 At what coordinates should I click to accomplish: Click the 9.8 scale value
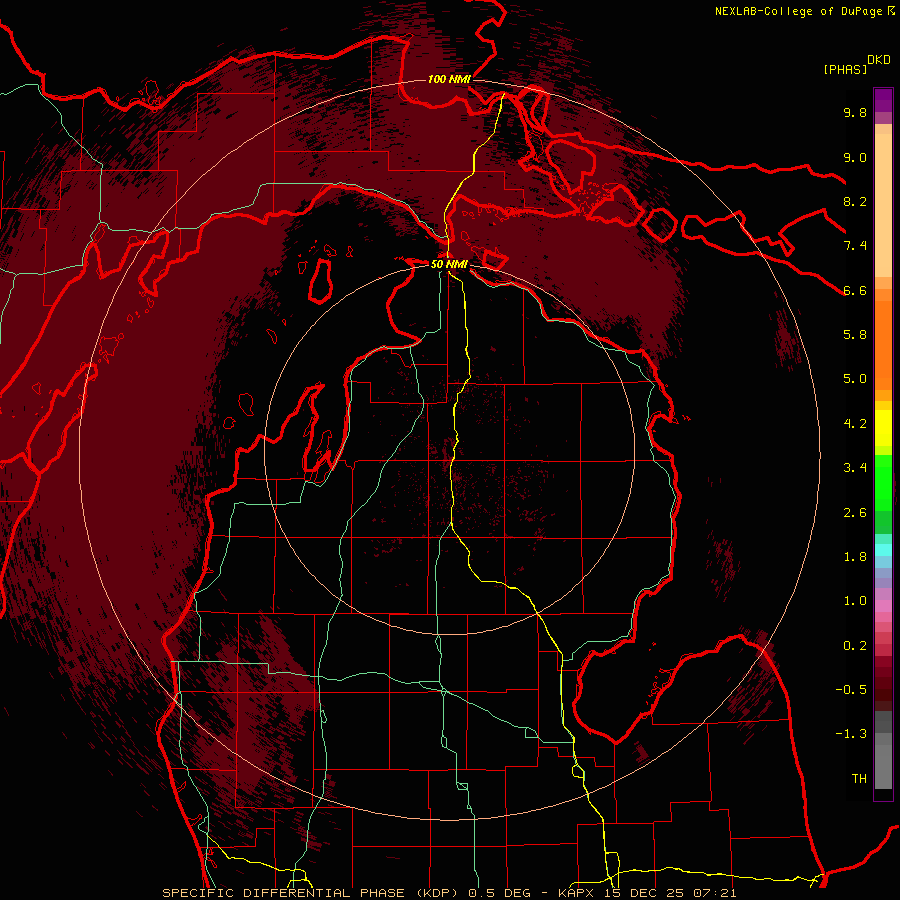855,112
